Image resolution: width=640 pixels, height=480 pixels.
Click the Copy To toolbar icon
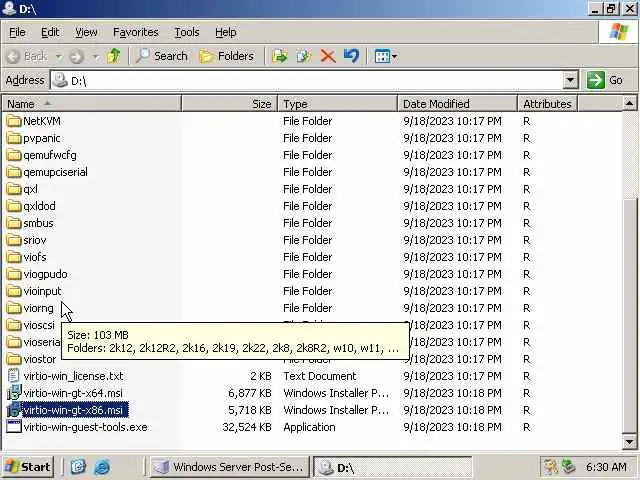(304, 56)
